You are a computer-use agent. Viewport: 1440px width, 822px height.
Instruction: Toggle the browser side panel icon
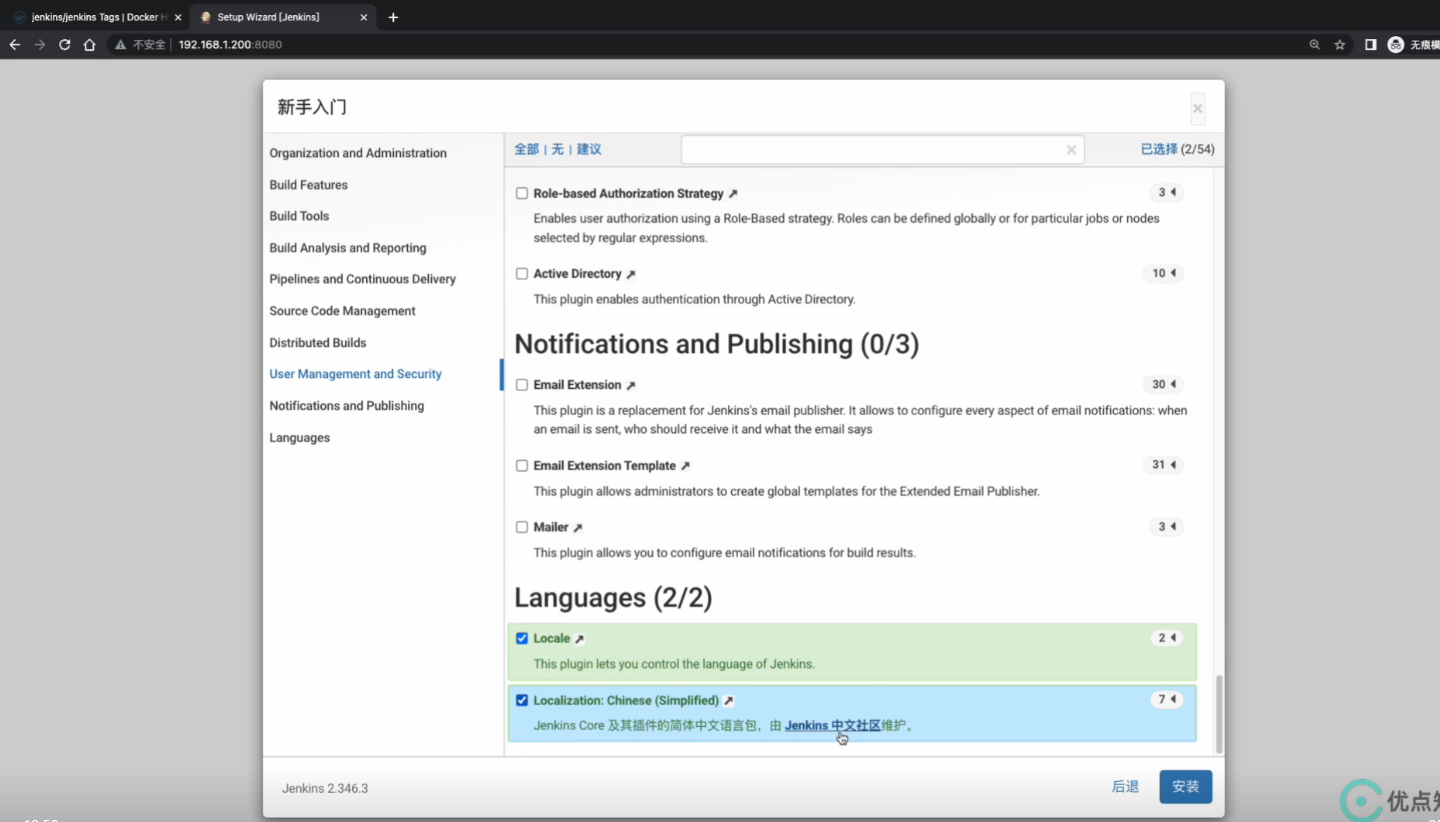[1371, 45]
